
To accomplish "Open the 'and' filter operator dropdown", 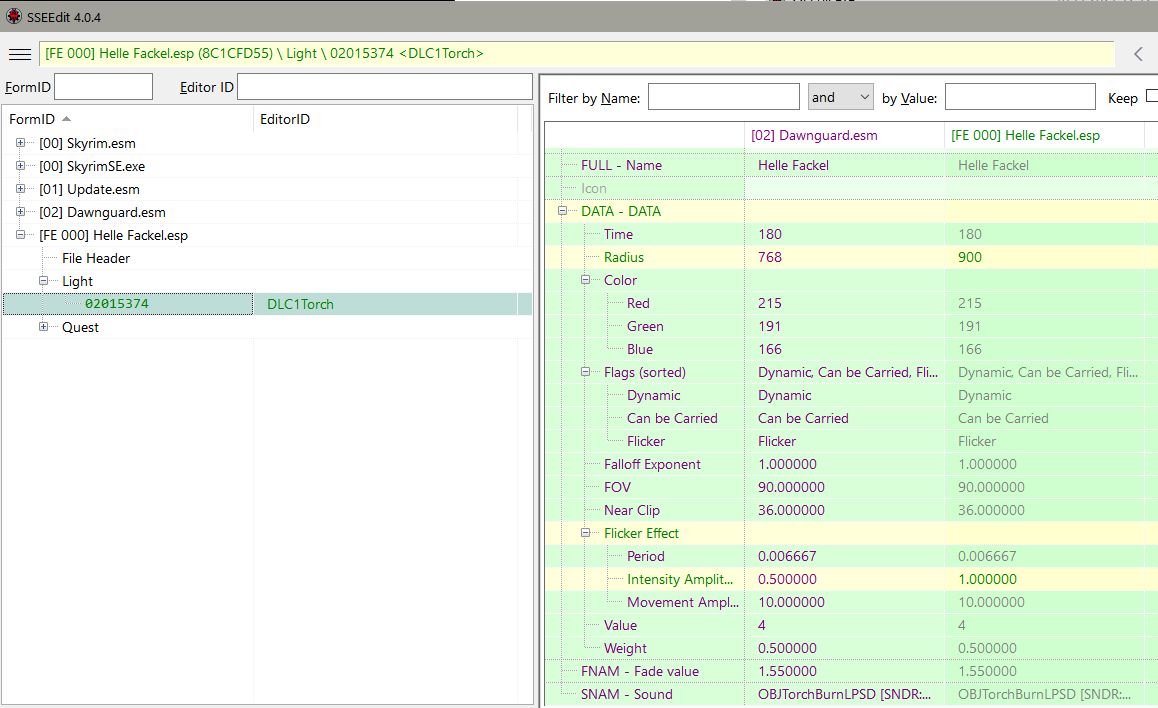I will coord(840,97).
